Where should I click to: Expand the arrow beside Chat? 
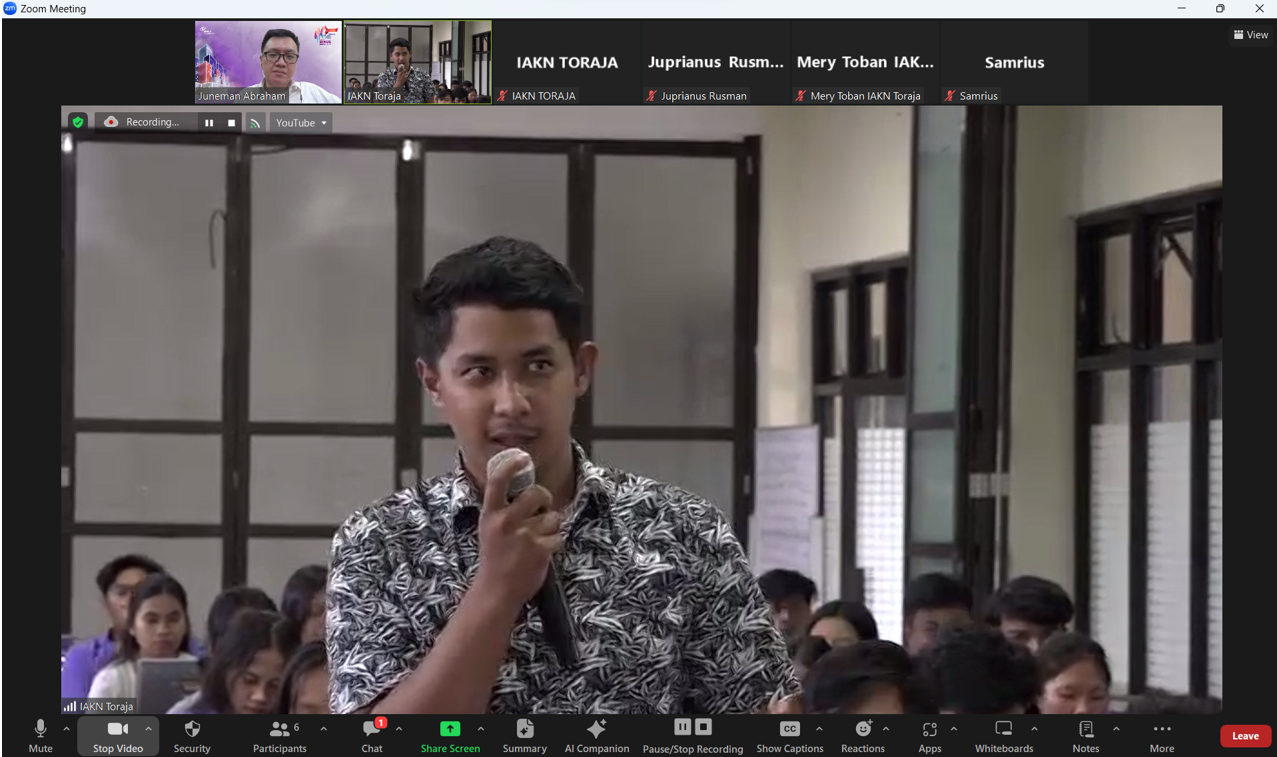pyautogui.click(x=398, y=729)
